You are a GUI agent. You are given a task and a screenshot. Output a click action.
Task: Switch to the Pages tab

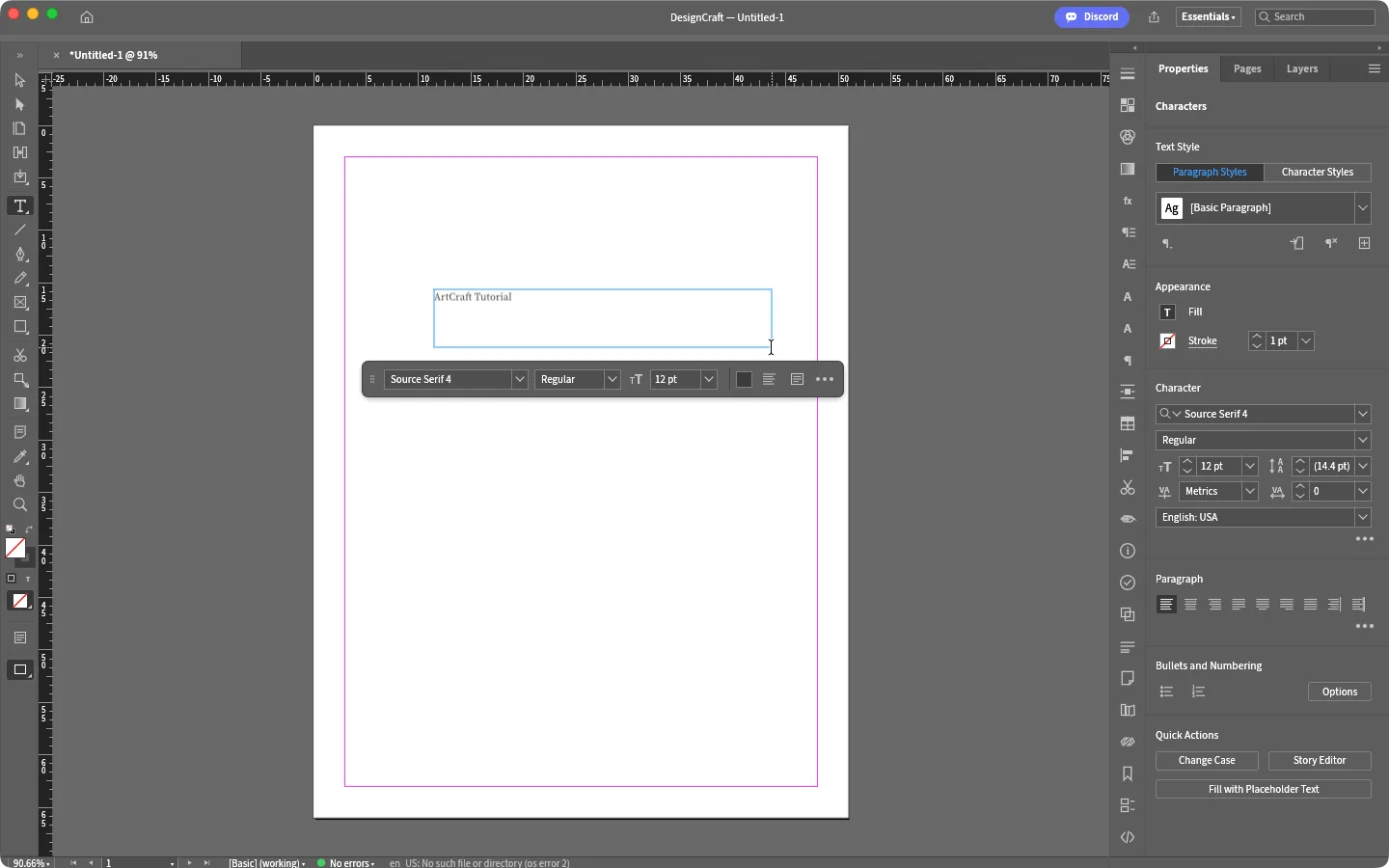[x=1248, y=69]
